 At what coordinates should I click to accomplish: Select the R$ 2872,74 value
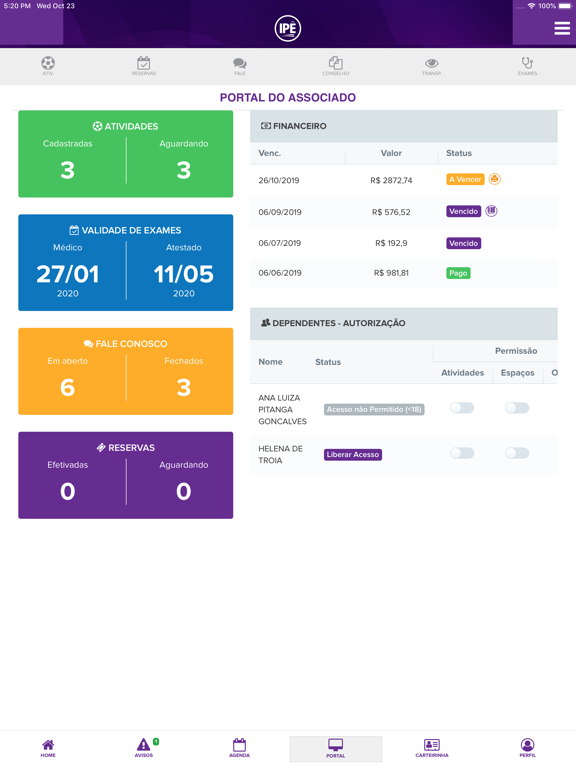tap(391, 180)
